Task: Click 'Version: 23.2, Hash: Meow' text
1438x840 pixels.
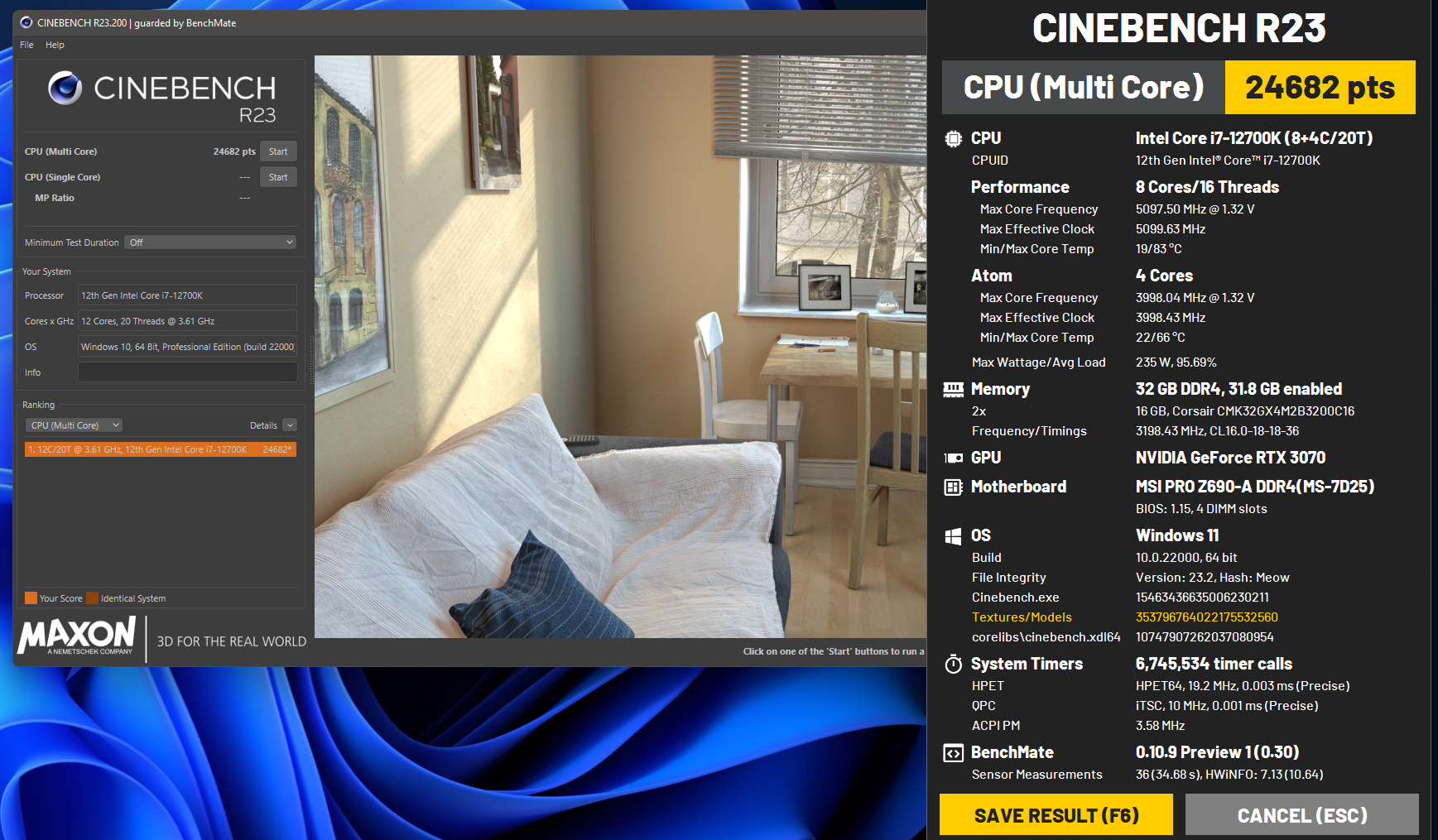Action: 1213,578
